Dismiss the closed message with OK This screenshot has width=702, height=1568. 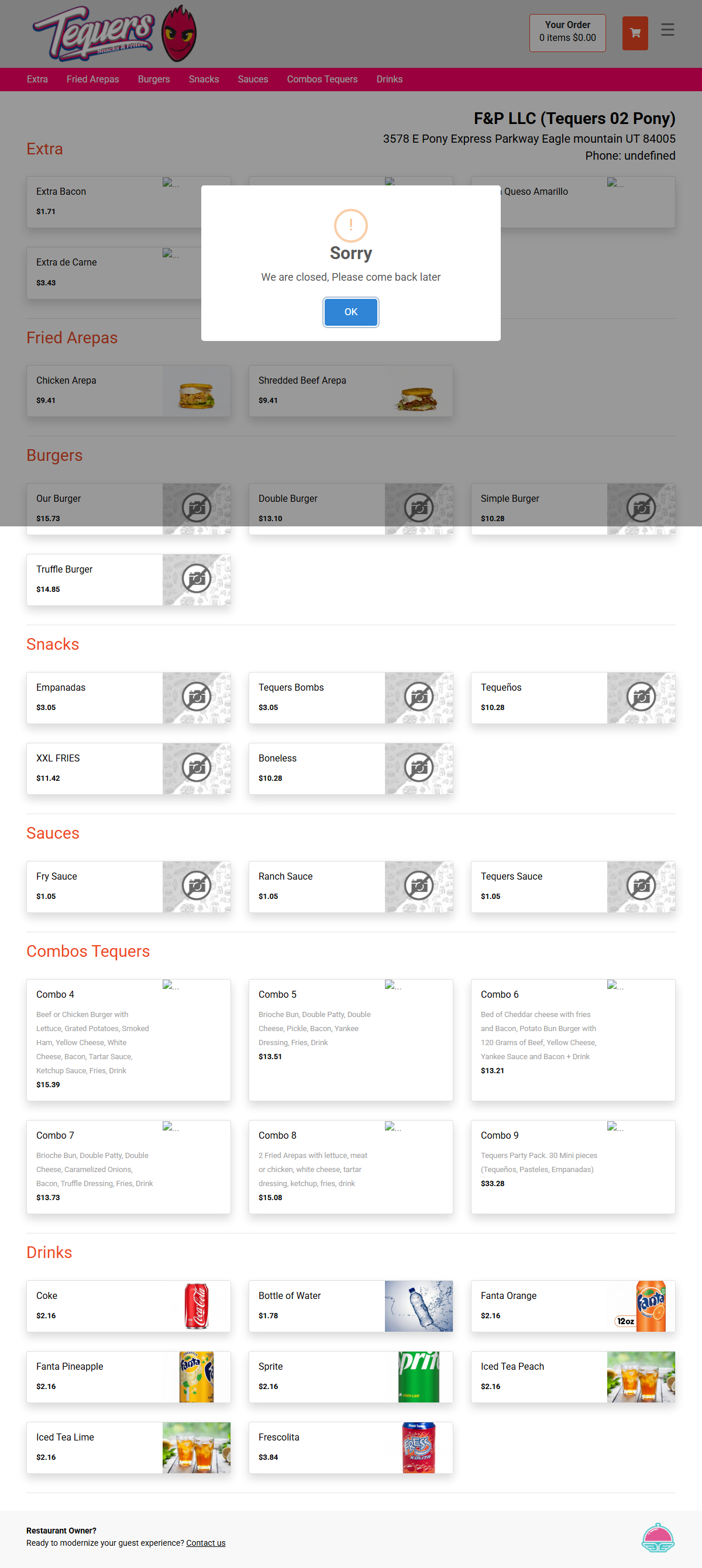point(350,312)
